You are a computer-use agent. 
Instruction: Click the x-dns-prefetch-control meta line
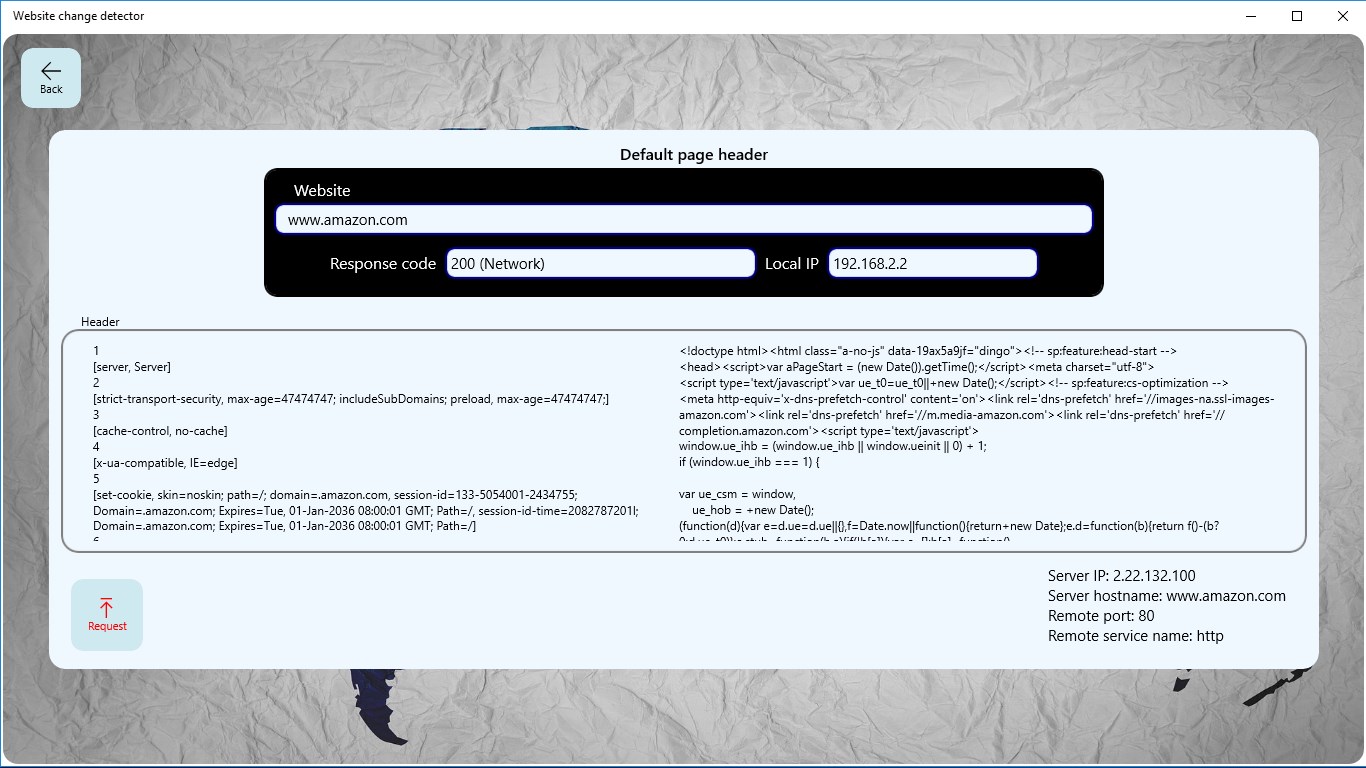pos(977,399)
